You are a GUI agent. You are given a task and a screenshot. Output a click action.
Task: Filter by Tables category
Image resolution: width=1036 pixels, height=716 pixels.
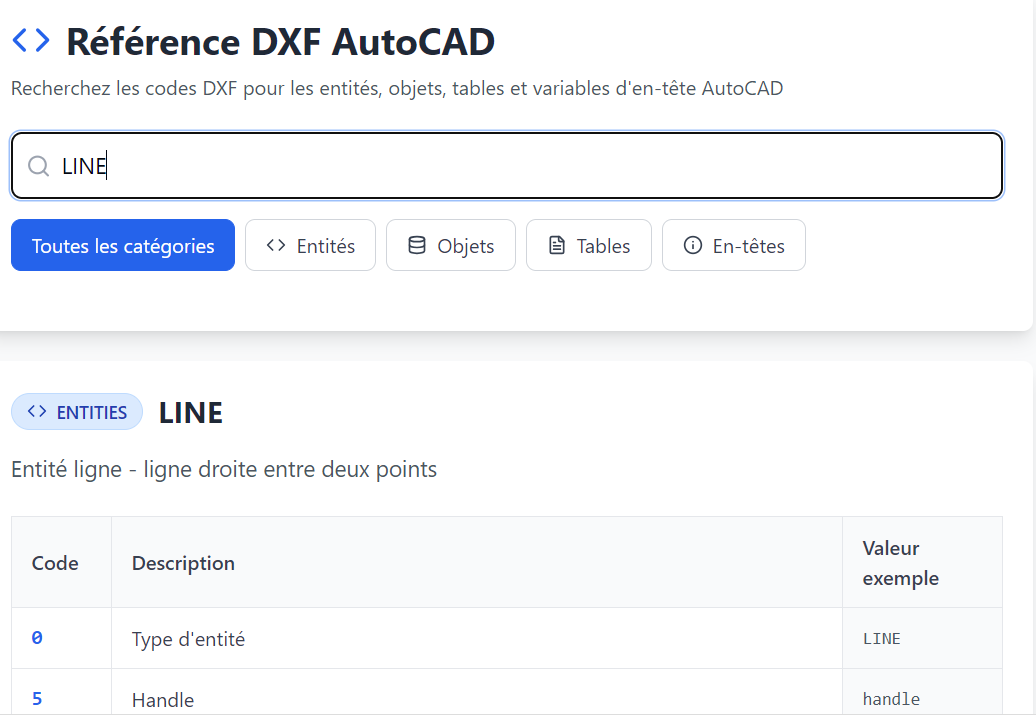click(589, 245)
